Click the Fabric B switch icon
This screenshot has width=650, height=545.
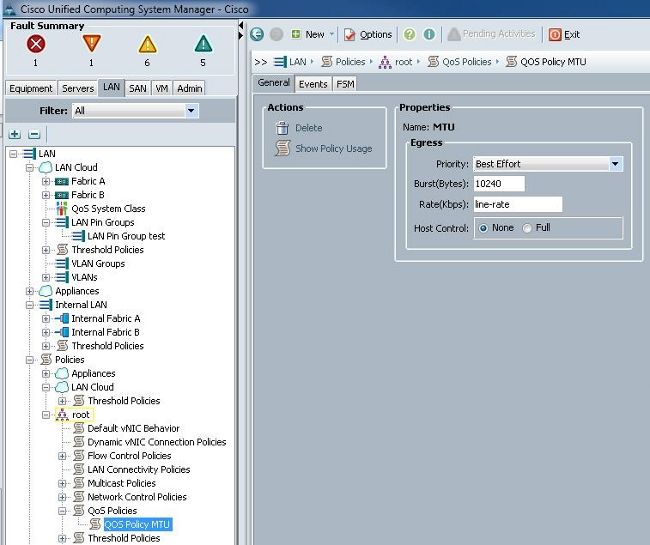tap(62, 195)
